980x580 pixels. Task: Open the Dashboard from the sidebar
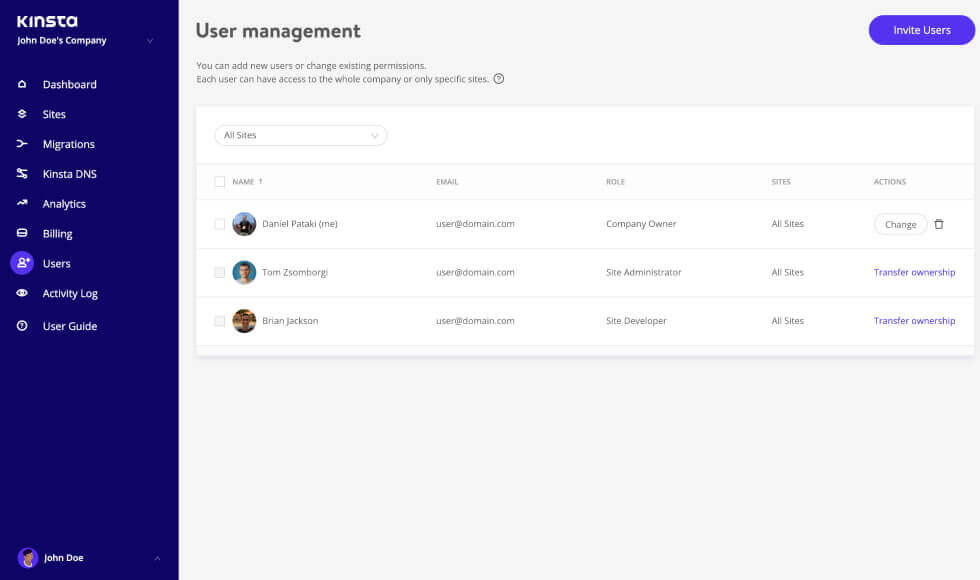[68, 84]
